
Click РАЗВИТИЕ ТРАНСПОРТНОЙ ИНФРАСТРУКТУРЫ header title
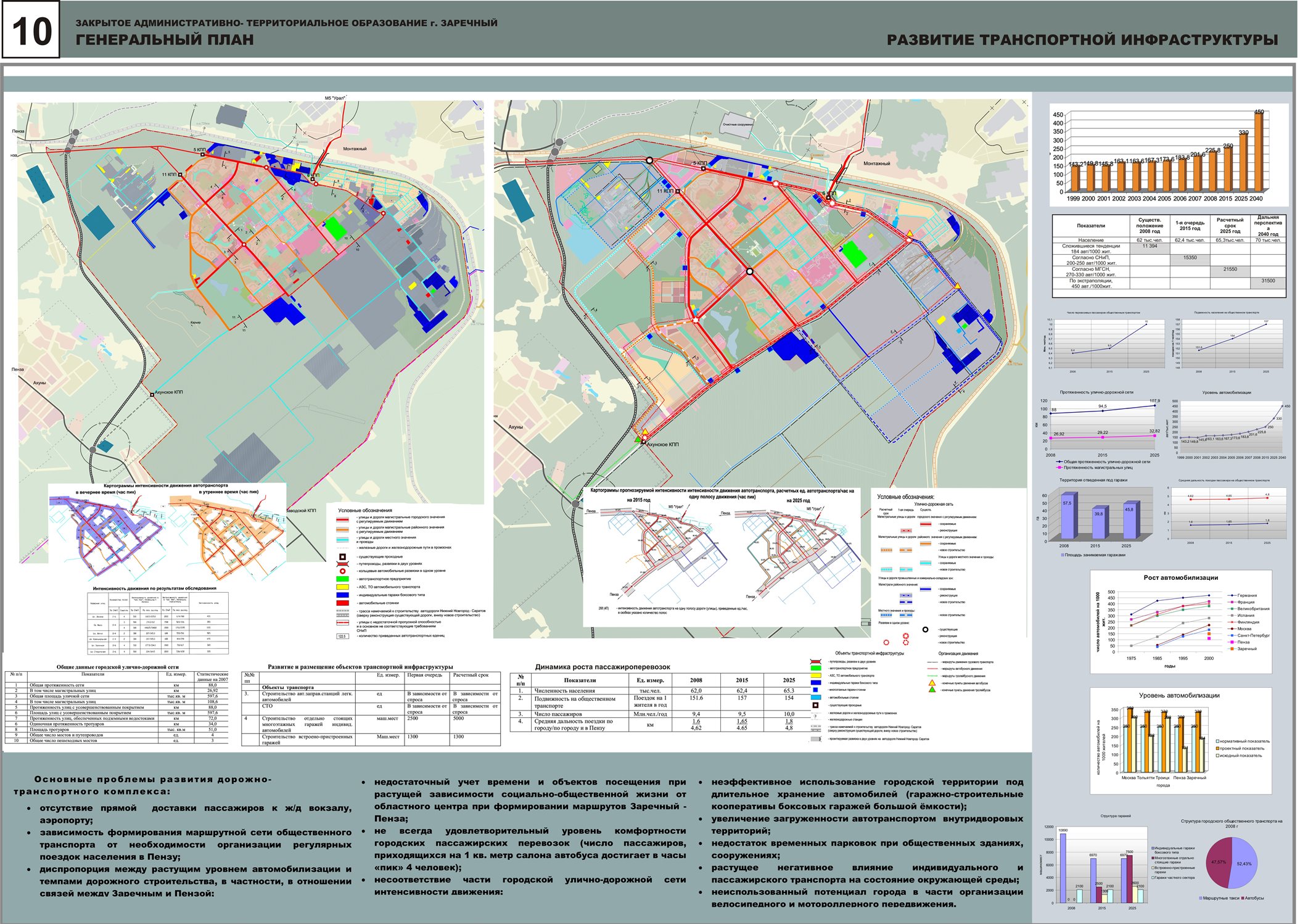pos(1082,40)
